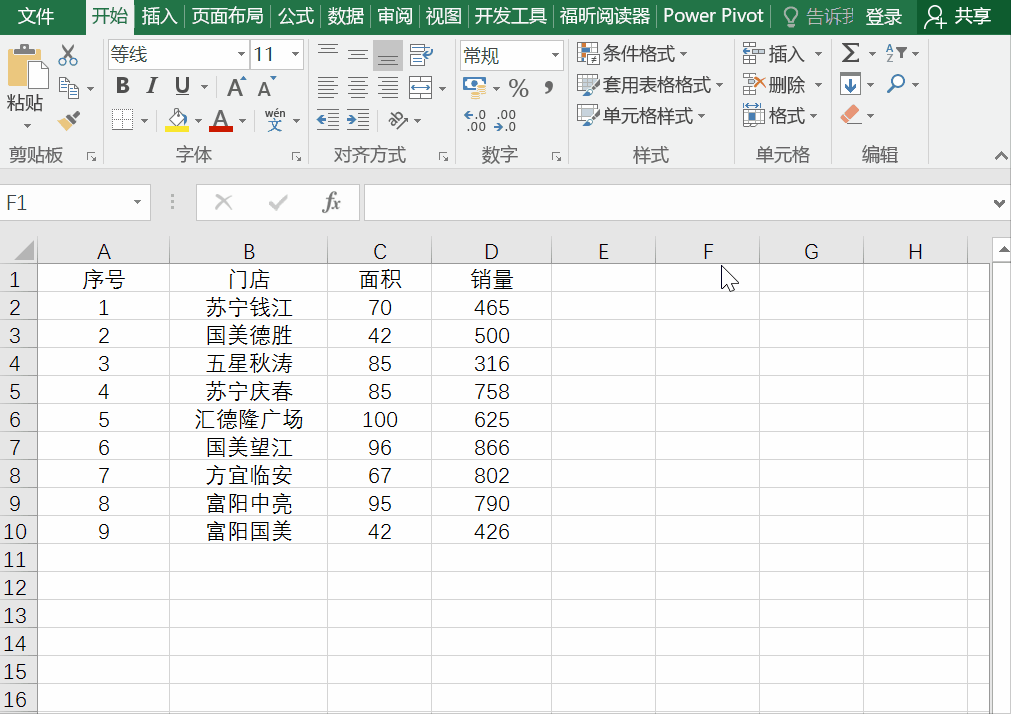
Task: Click the 共享 button
Action: pyautogui.click(x=964, y=16)
